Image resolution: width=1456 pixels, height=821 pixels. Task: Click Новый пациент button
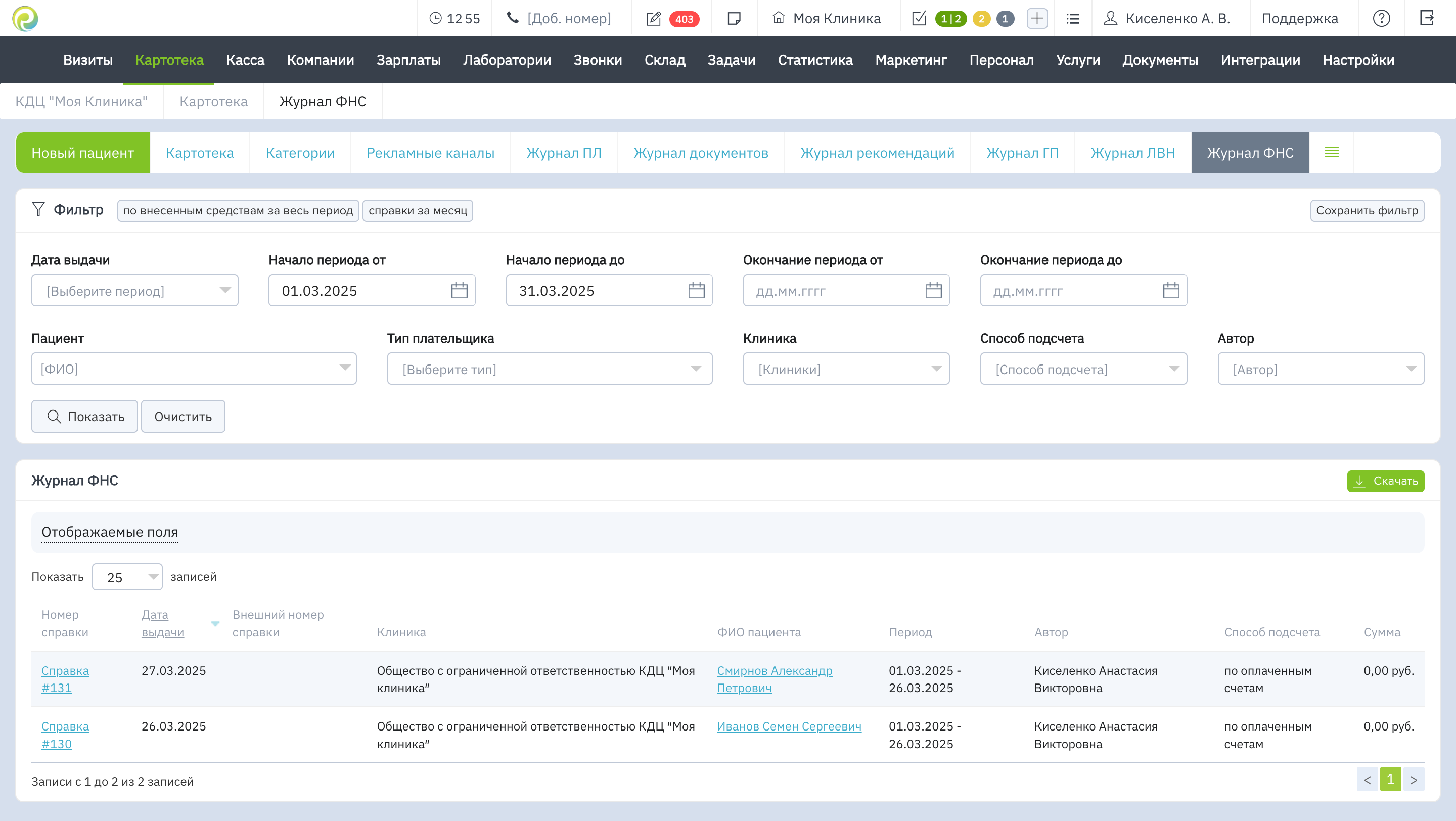point(82,153)
